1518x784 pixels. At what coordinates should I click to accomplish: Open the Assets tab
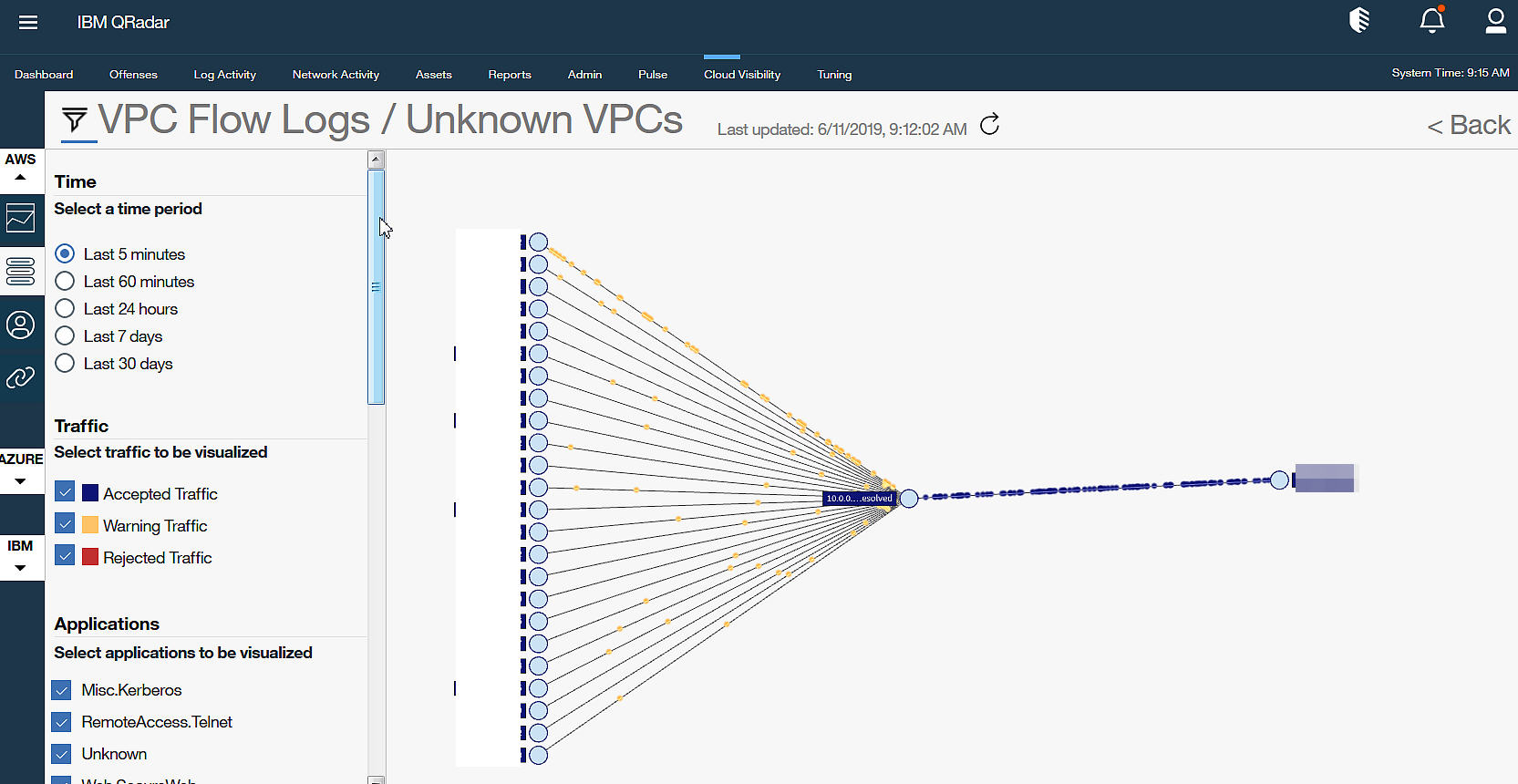pos(434,75)
